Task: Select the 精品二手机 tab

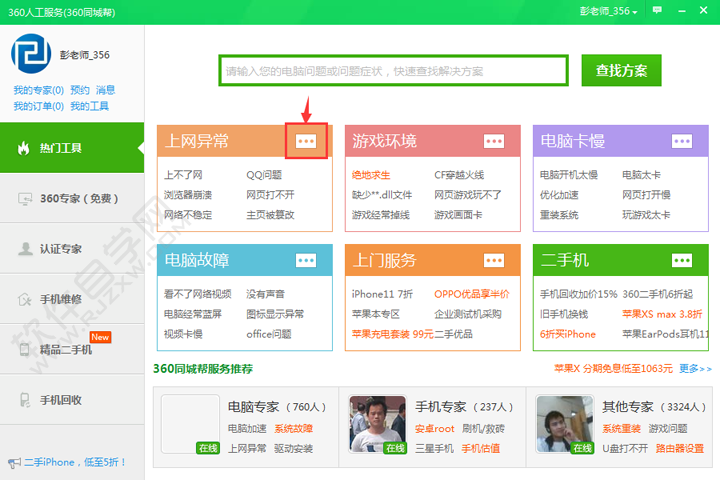Action: (72, 350)
